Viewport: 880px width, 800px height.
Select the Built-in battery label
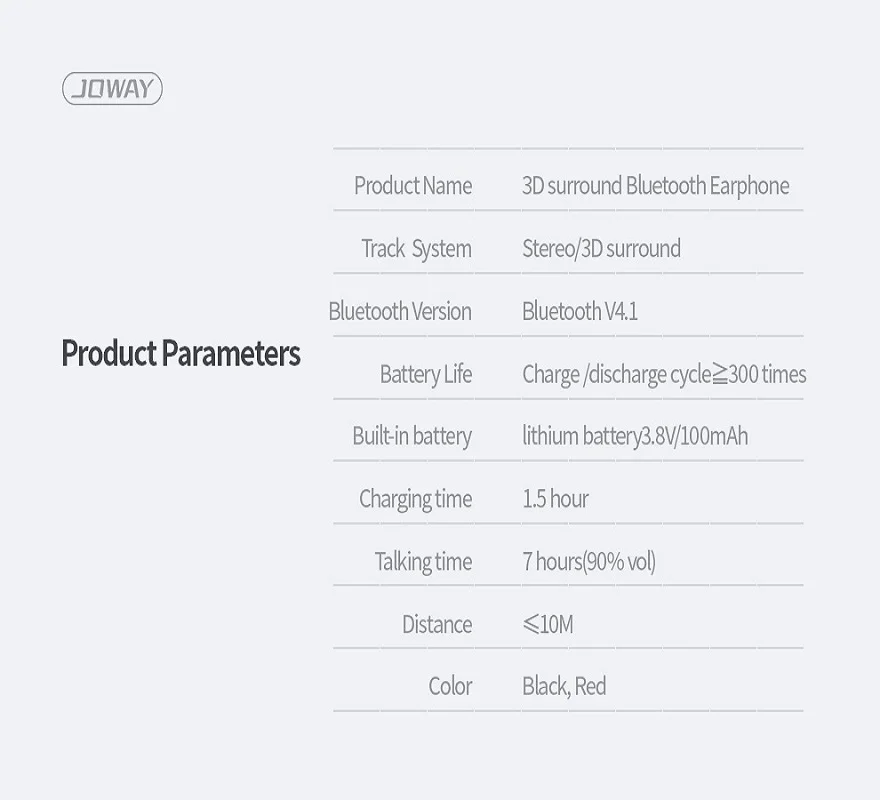412,436
